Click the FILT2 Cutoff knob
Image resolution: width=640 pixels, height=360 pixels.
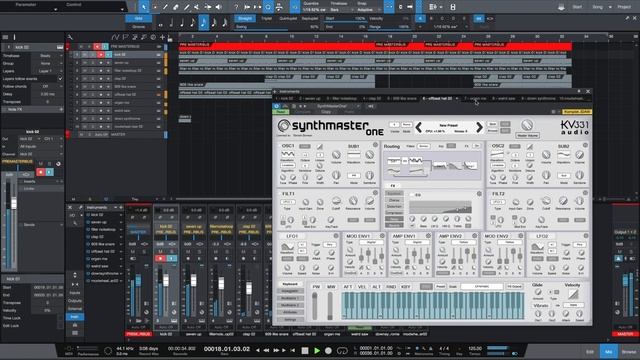click(x=546, y=201)
